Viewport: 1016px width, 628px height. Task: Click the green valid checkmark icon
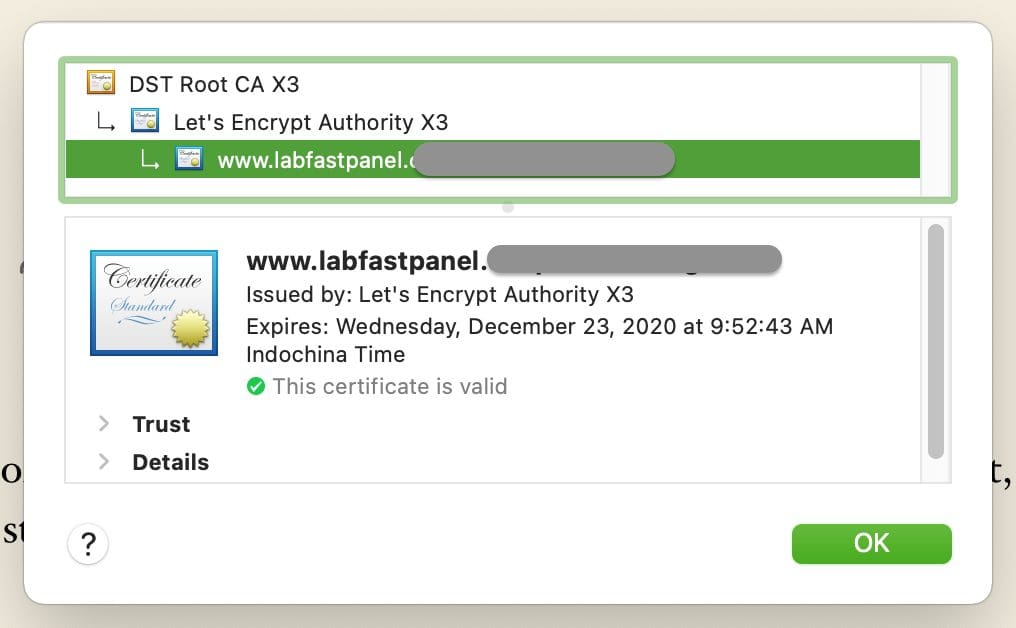coord(256,386)
